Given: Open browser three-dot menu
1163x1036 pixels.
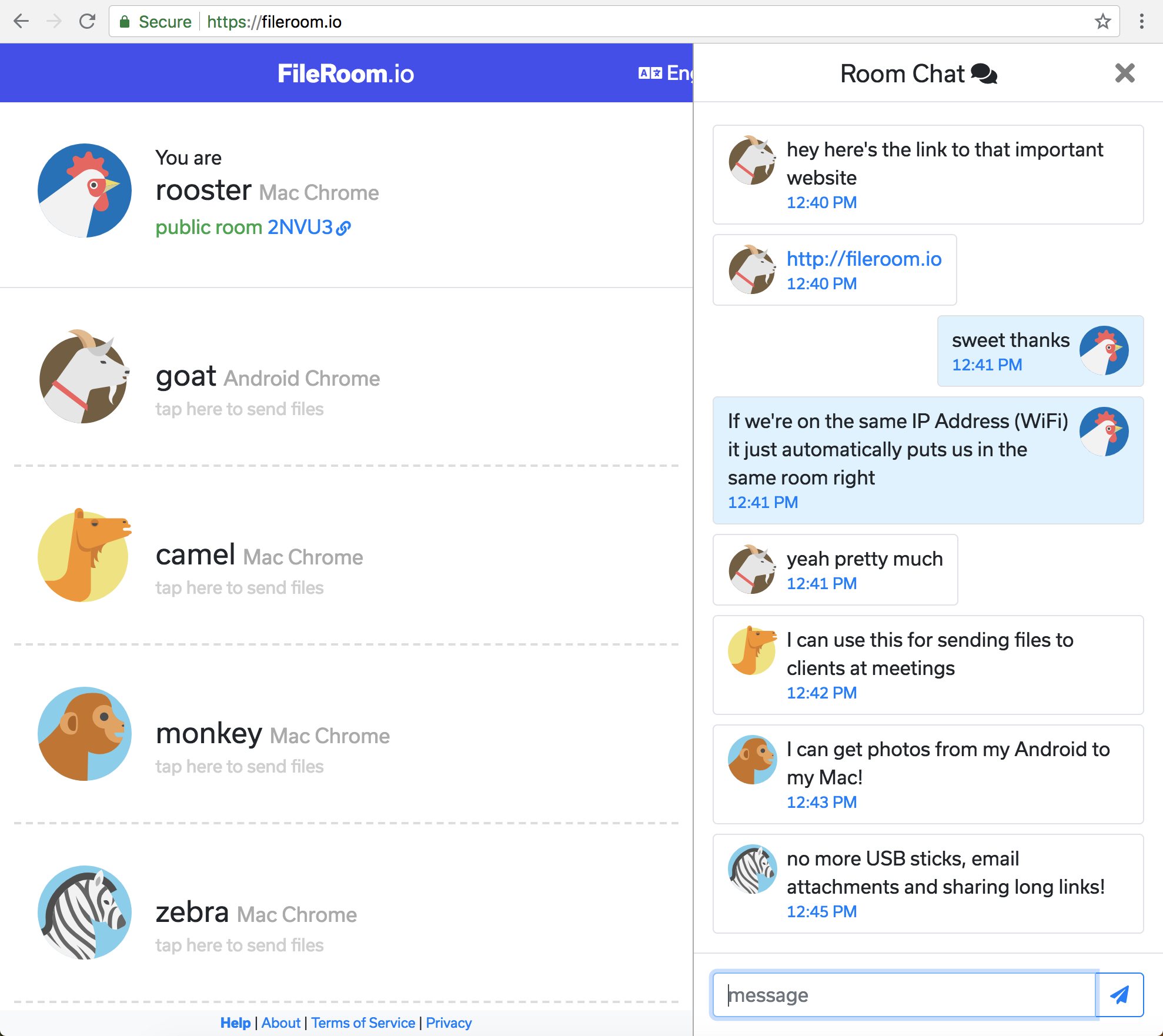Looking at the screenshot, I should pos(1141,22).
